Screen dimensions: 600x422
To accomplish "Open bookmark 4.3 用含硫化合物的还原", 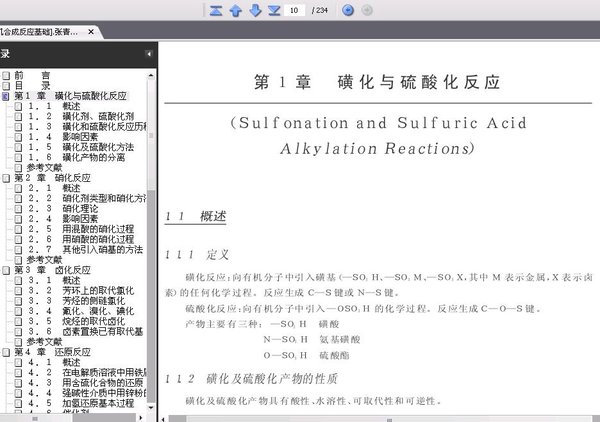I will (x=85, y=383).
